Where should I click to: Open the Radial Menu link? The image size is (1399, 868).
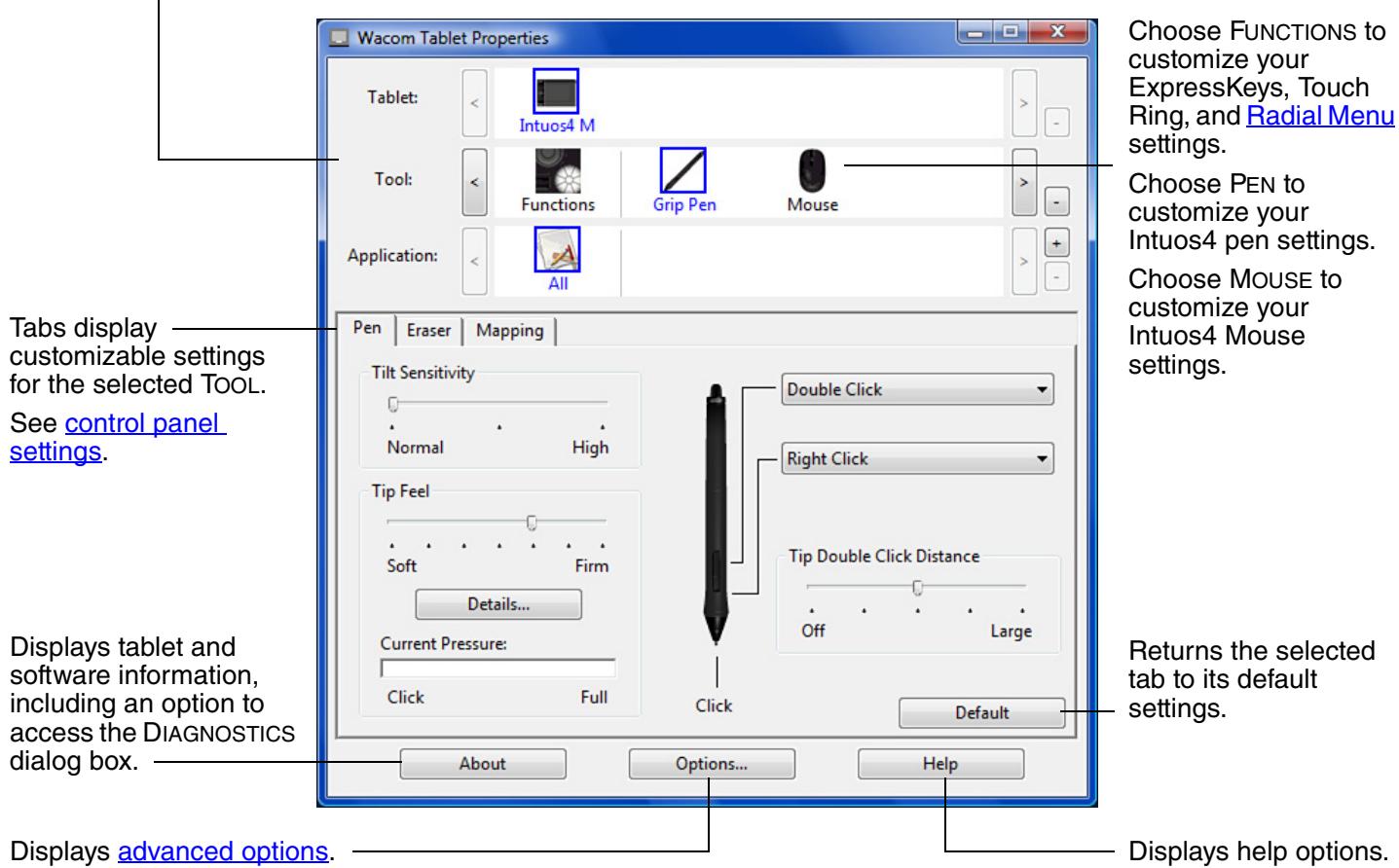coord(1321,116)
